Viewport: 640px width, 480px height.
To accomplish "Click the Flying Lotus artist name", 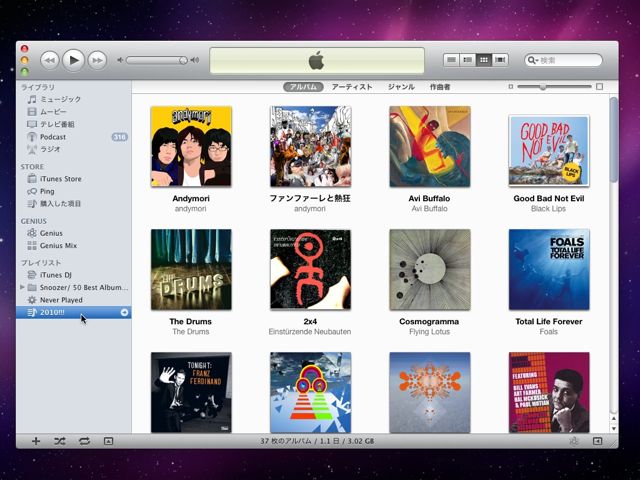I will click(x=429, y=331).
